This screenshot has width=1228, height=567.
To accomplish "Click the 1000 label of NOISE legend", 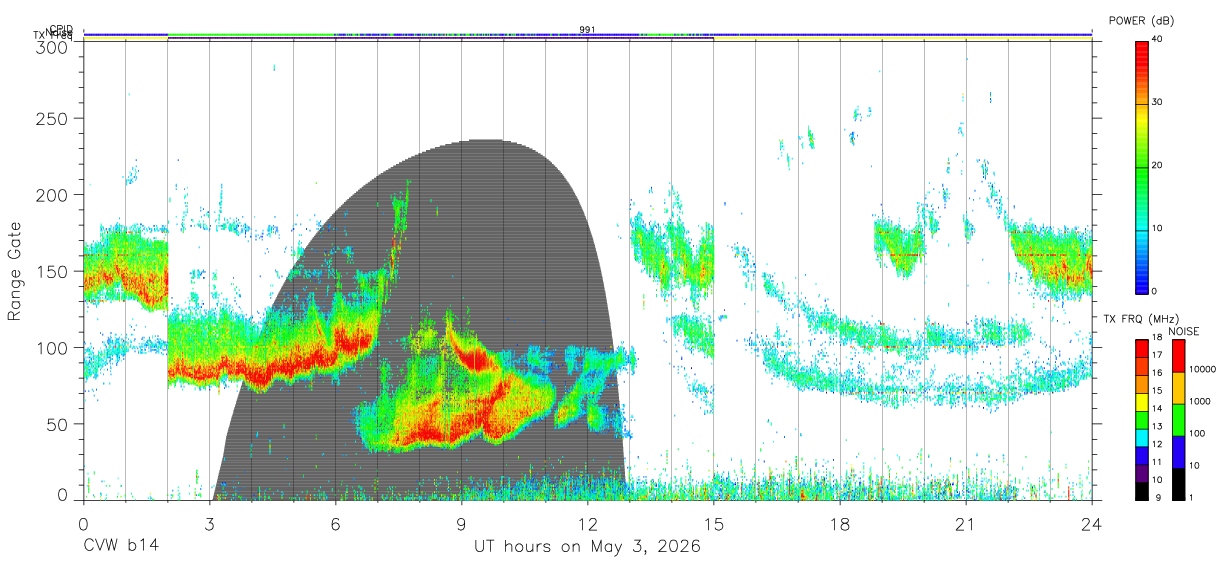I will pos(1200,401).
